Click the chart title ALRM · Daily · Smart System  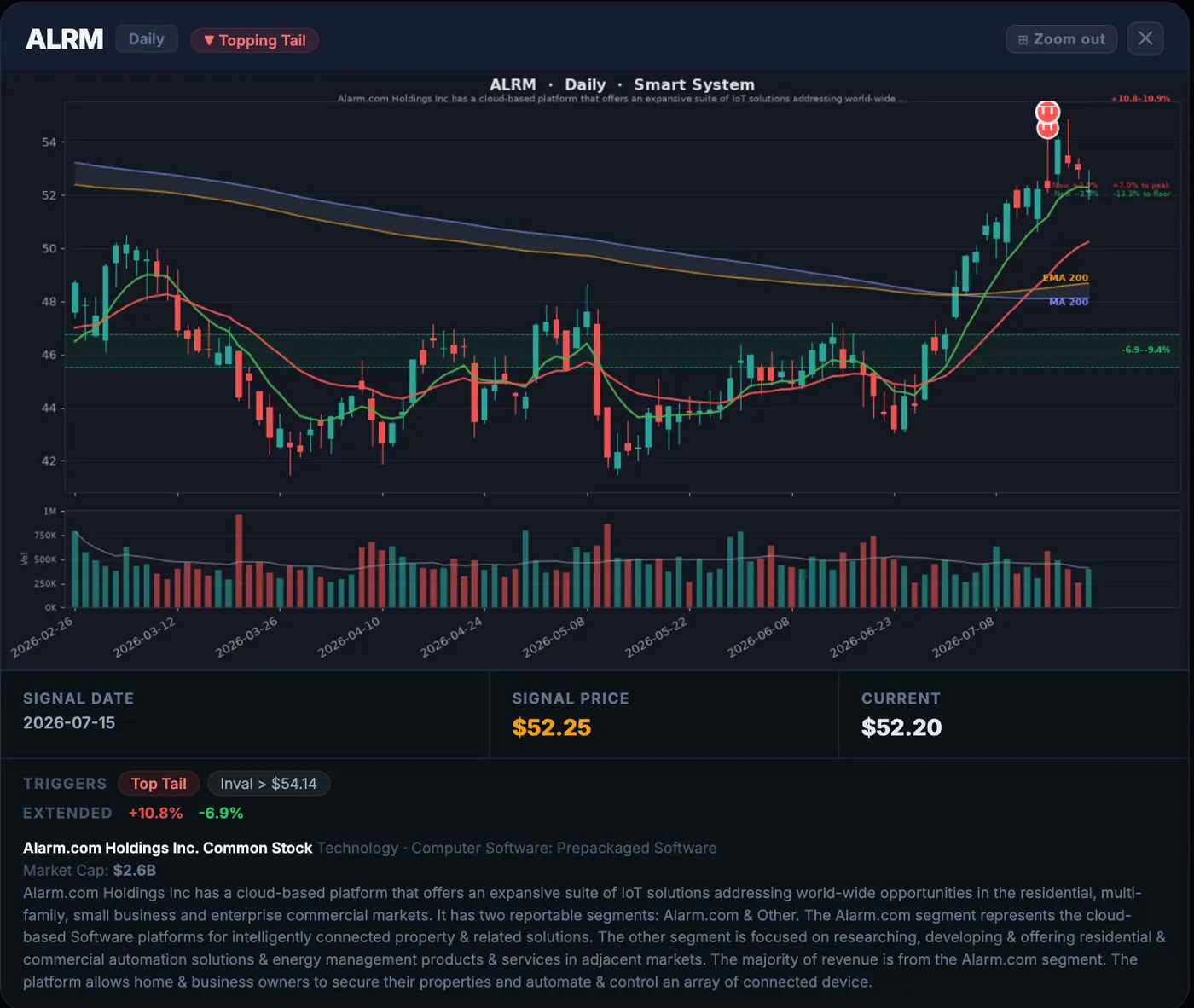click(x=622, y=84)
